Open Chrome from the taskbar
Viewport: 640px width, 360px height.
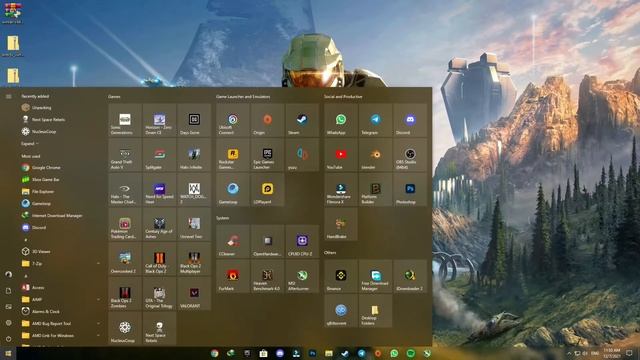click(x=214, y=353)
